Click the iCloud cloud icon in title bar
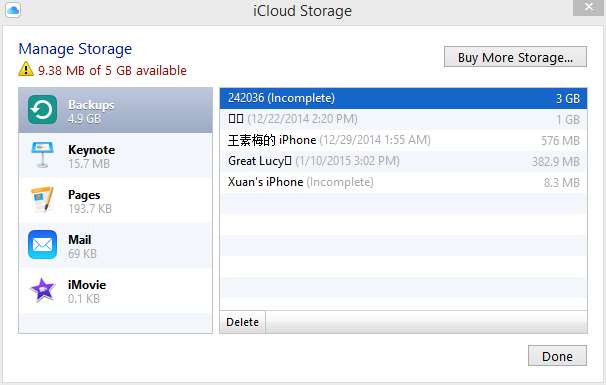This screenshot has width=606, height=385. click(x=13, y=10)
